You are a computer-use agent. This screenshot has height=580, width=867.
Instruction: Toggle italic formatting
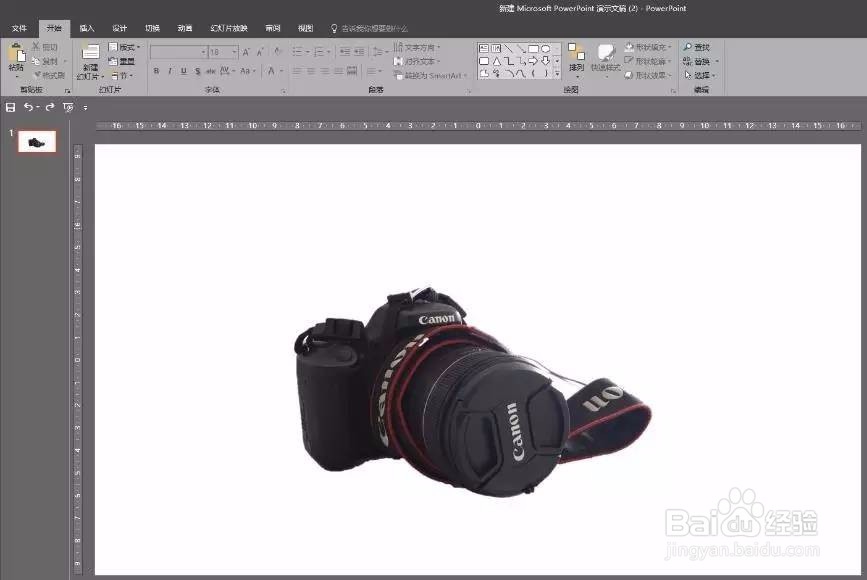[170, 71]
